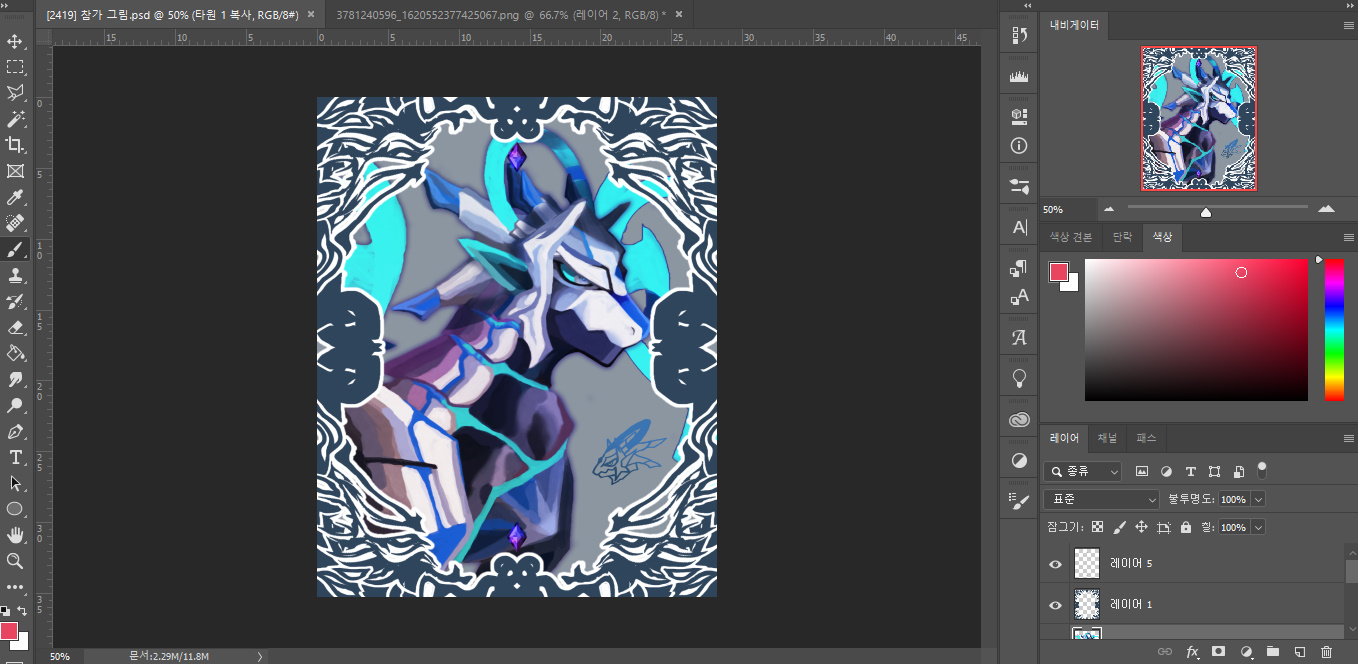This screenshot has width=1358, height=664.
Task: Open the Brush Settings panel icon
Action: click(x=1019, y=501)
